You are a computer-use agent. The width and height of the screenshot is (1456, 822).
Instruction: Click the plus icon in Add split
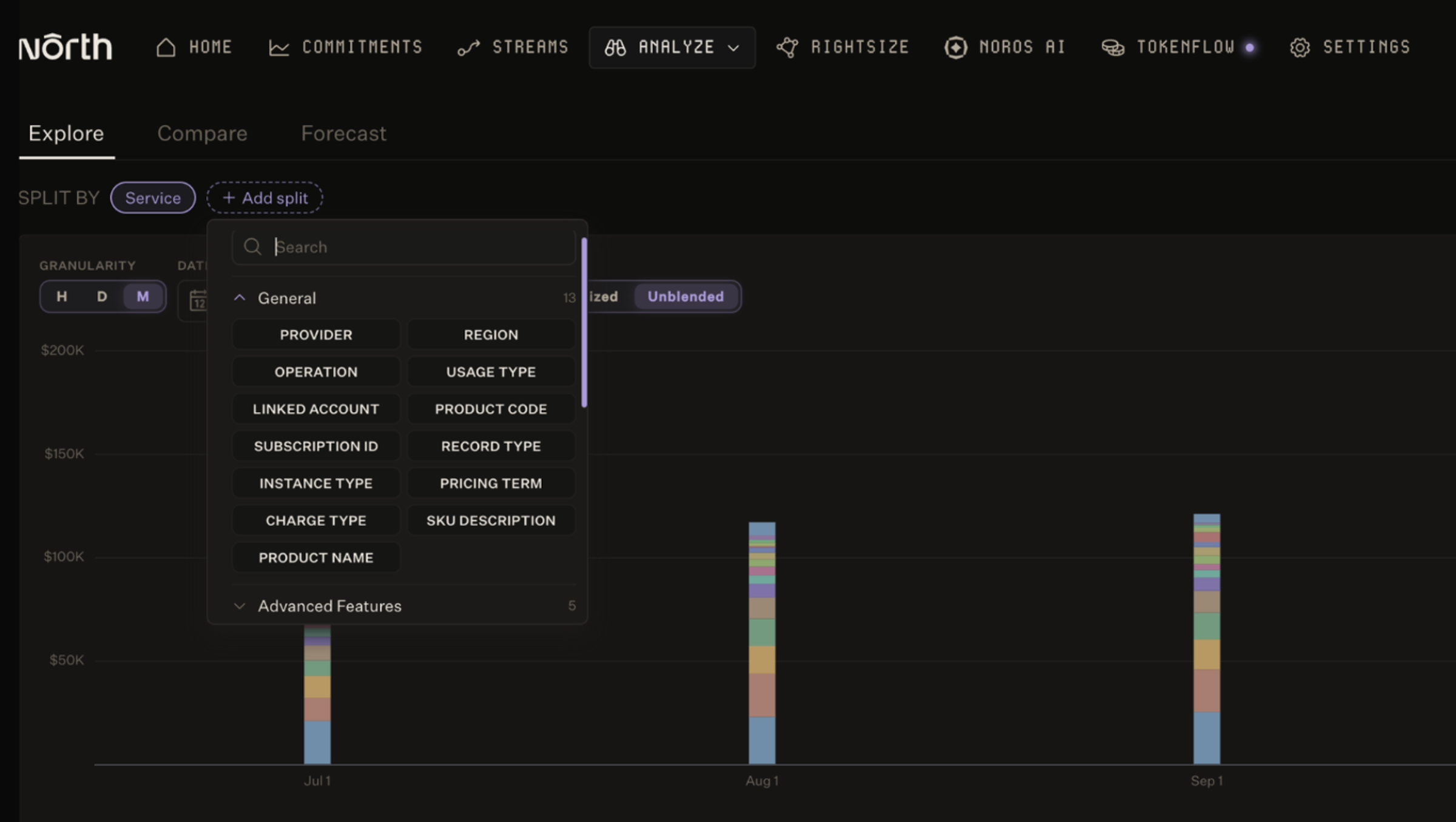click(x=229, y=198)
